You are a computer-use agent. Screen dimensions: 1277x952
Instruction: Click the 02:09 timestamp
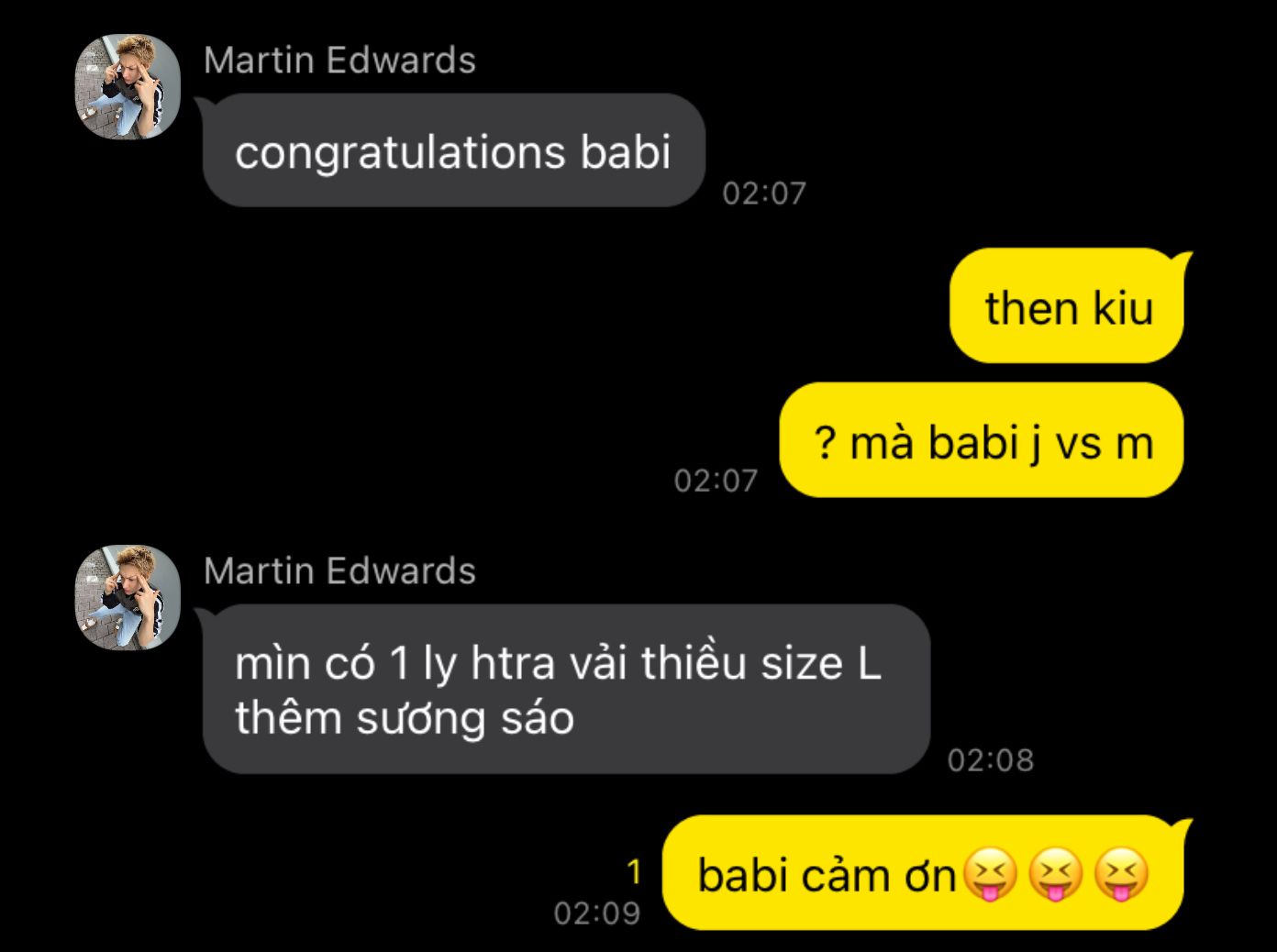[x=597, y=913]
